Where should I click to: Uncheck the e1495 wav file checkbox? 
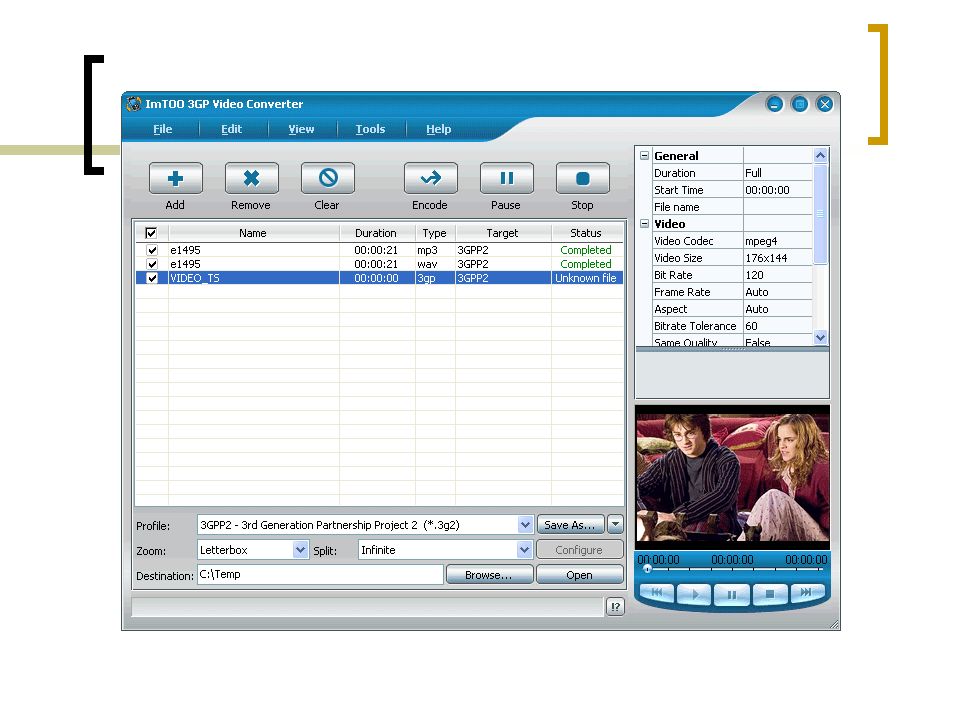tap(152, 264)
